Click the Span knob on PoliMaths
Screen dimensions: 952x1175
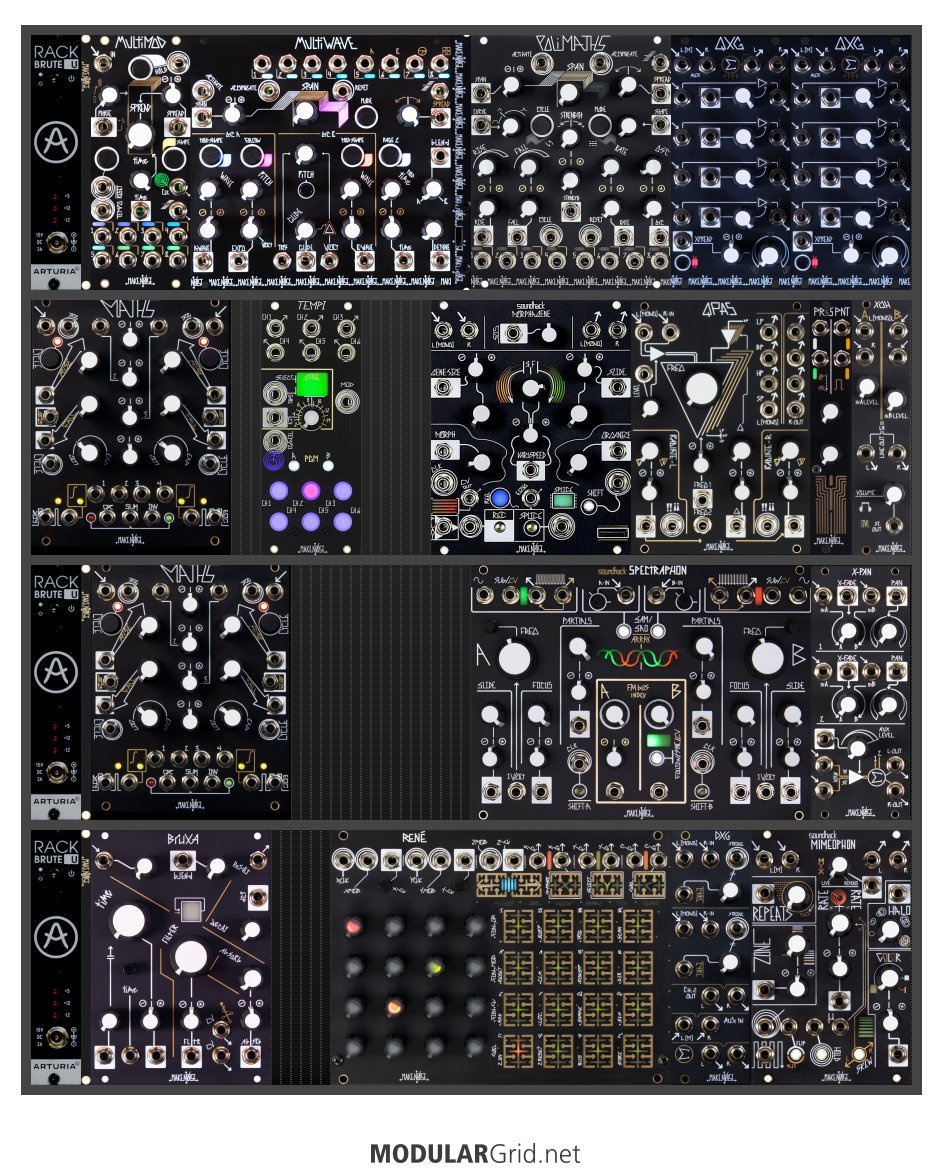pyautogui.click(x=568, y=93)
